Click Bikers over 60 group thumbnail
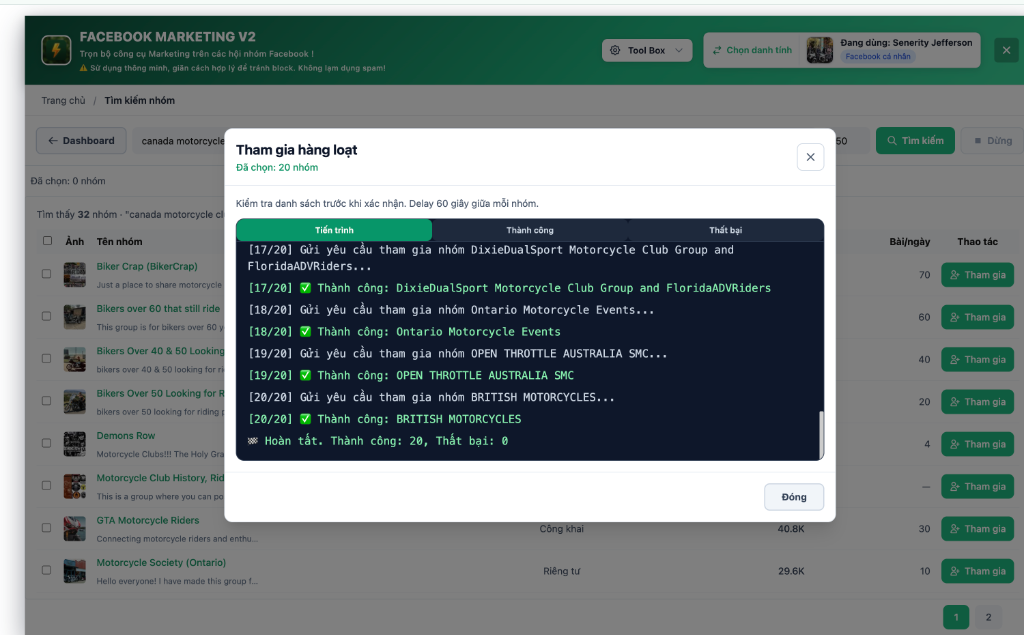Screen dimensions: 1024x635 coord(74,317)
